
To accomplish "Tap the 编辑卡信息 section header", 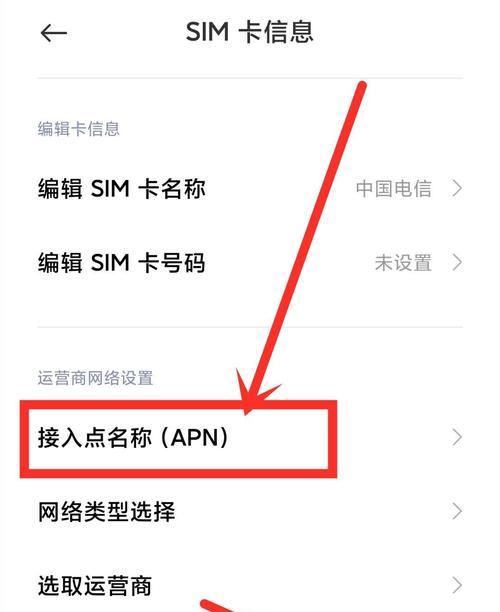I will coord(78,129).
